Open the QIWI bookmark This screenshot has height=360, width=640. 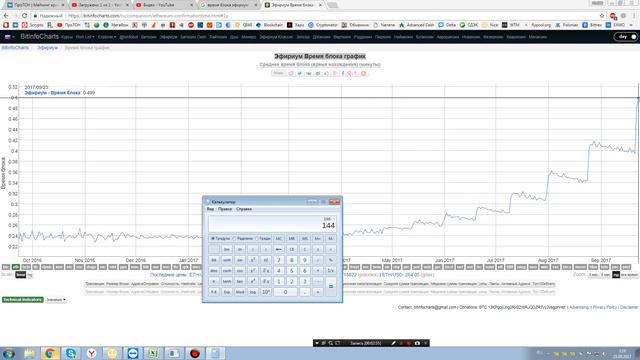pyautogui.click(x=243, y=25)
